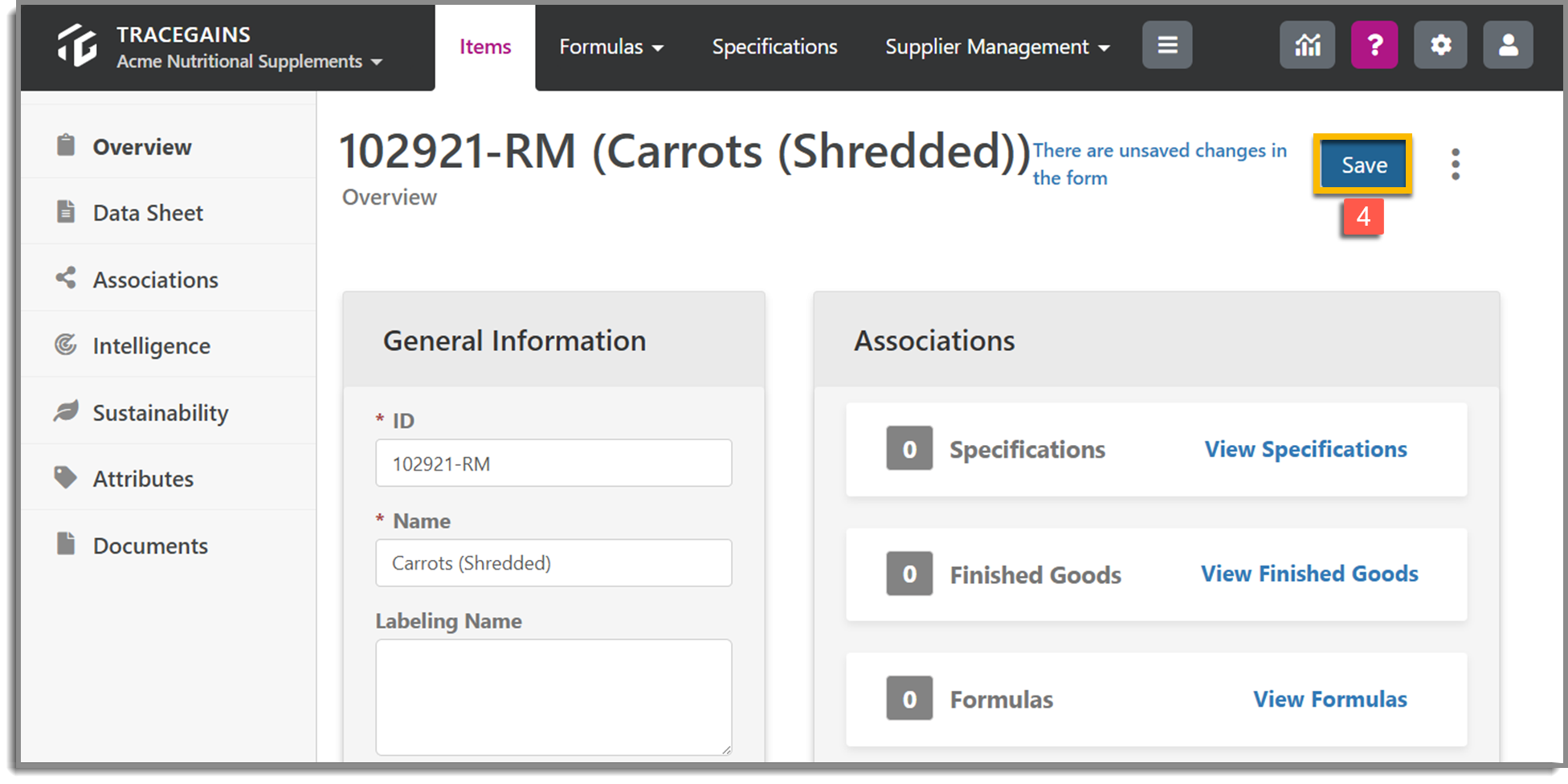The height and width of the screenshot is (784, 1568).
Task: Expand the Formulas menu dropdown
Action: click(x=611, y=47)
